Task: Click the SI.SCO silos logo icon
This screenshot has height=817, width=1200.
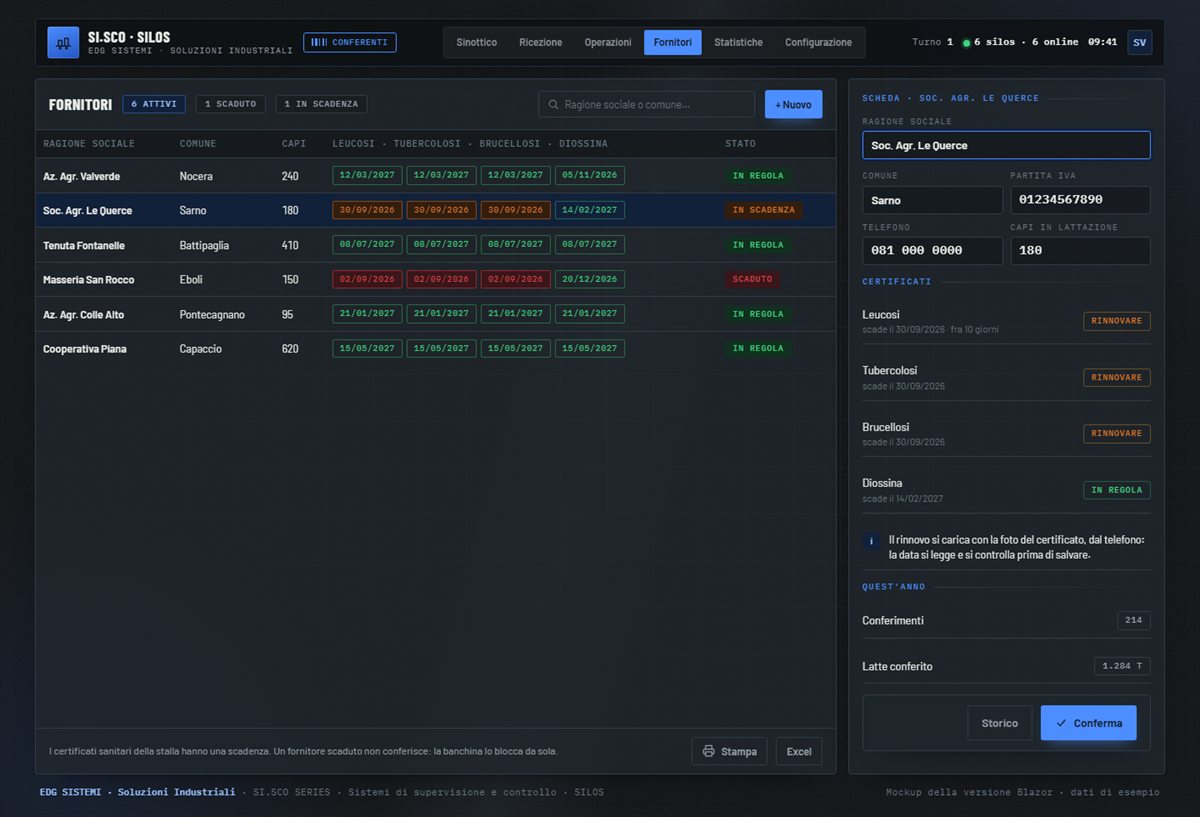Action: 63,42
